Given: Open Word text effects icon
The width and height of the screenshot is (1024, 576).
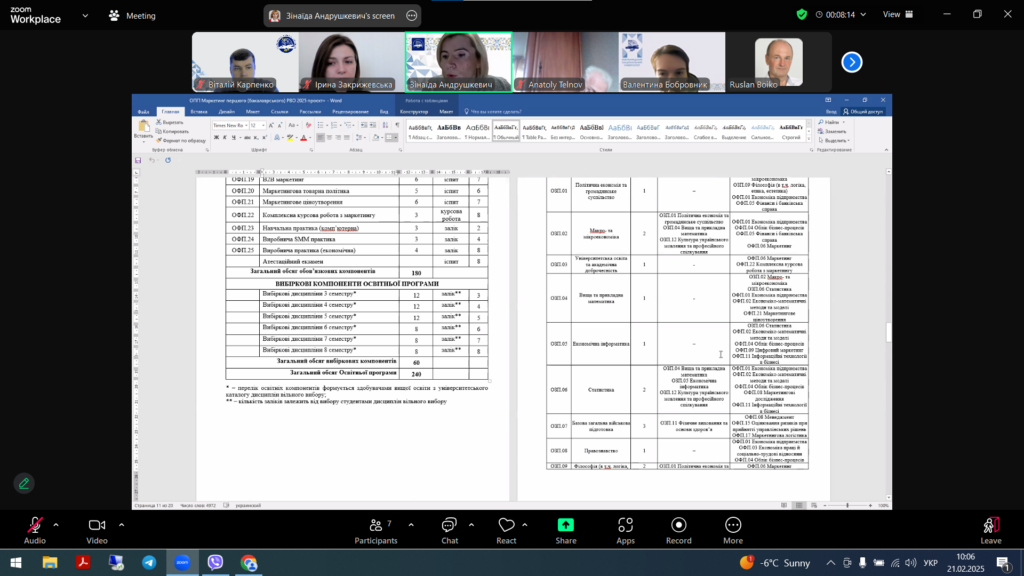Looking at the screenshot, I should pyautogui.click(x=277, y=138).
